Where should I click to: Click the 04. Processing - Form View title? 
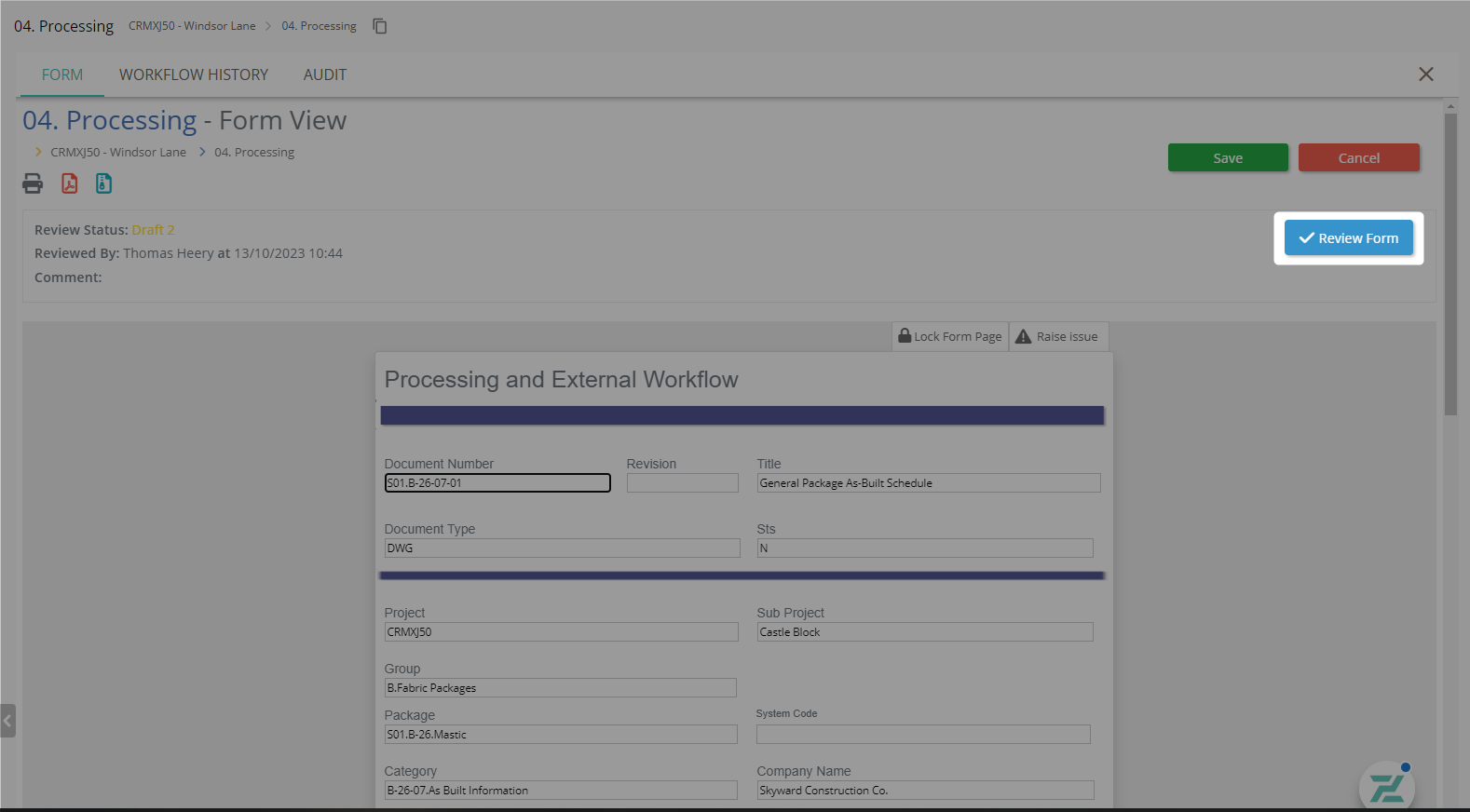point(184,121)
